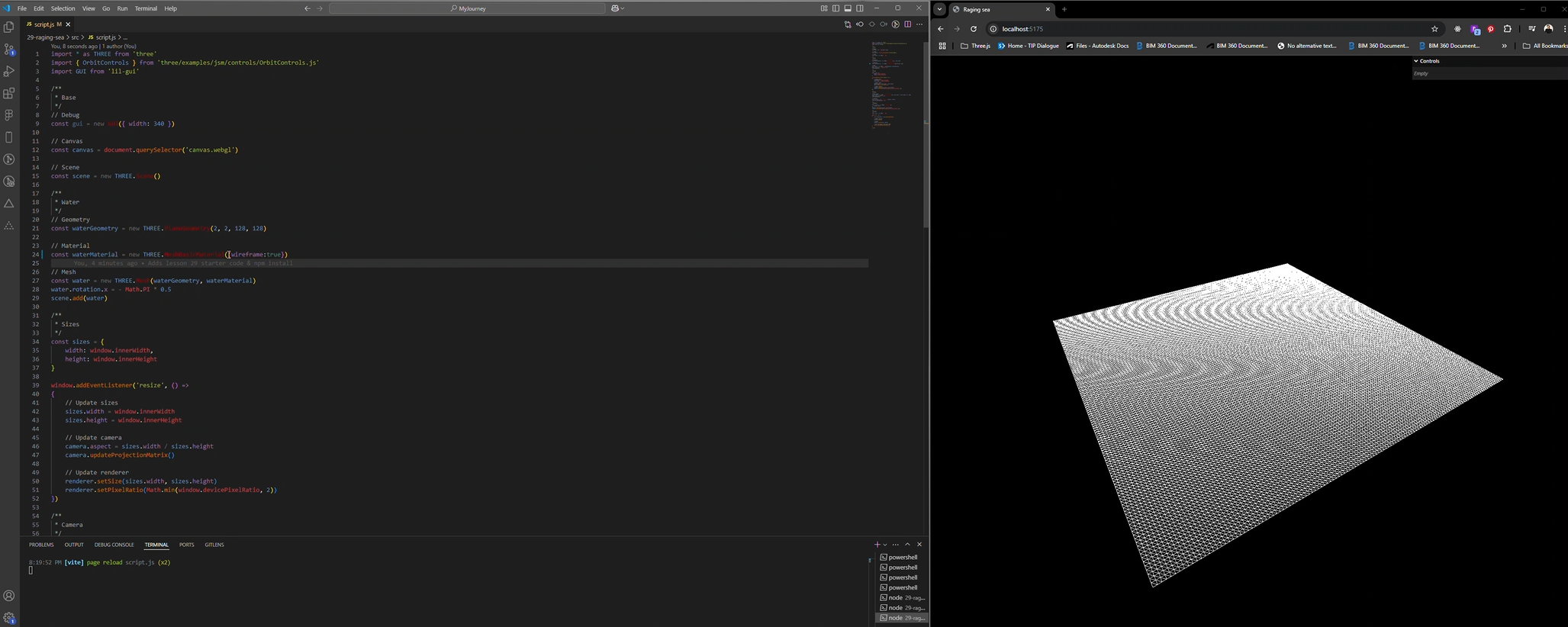Collapse the lil-gui Controls folder

point(1489,61)
